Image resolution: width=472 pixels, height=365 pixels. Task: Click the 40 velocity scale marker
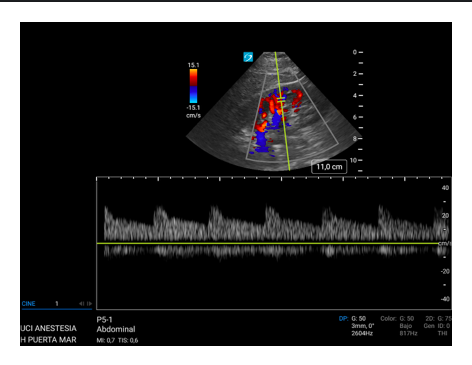(445, 188)
